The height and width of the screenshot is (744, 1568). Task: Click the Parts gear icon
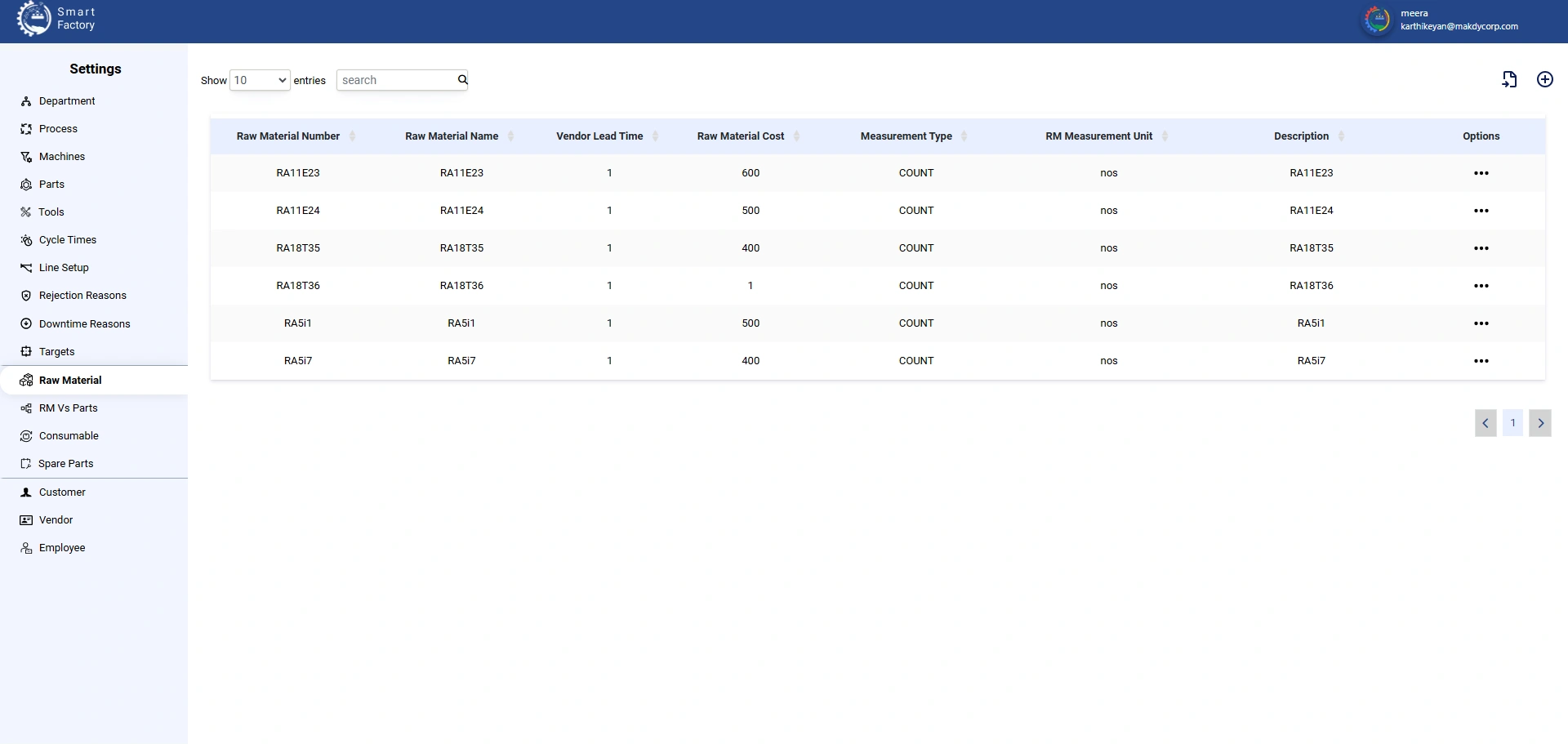point(26,185)
